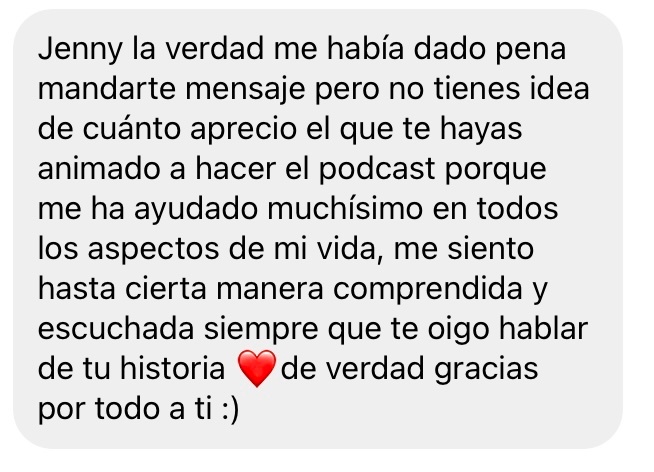Click the word "gracias" in the message
Viewport: 654px width, 472px height.
(x=486, y=370)
